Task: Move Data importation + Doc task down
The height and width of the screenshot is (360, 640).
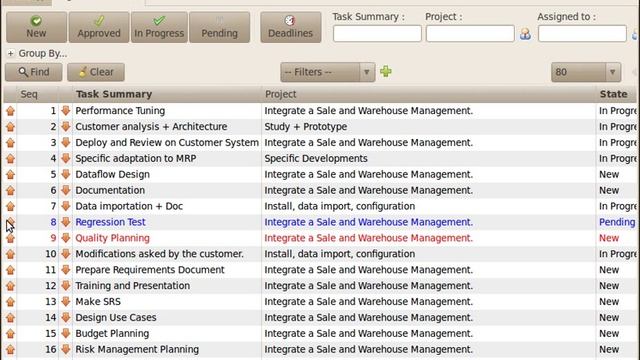Action: tap(66, 207)
